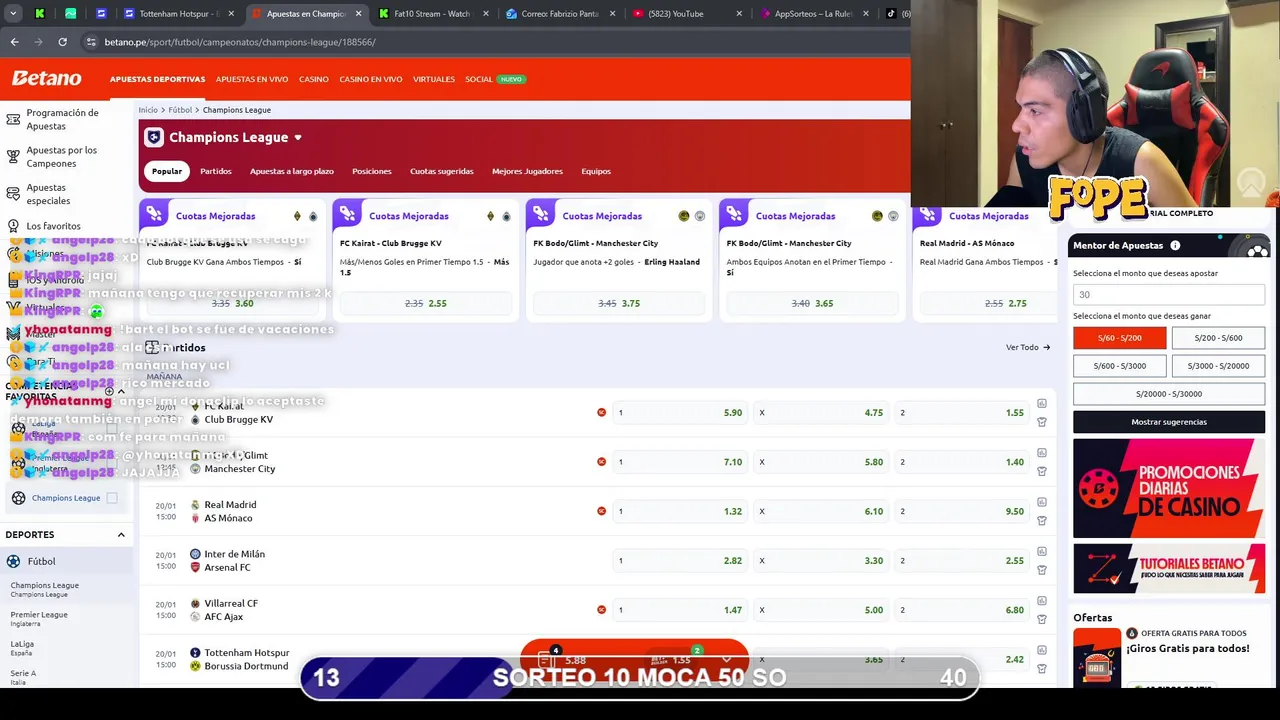Tick the Champions League favorites checkbox in sidebar
Image resolution: width=1280 pixels, height=720 pixels.
(x=112, y=498)
